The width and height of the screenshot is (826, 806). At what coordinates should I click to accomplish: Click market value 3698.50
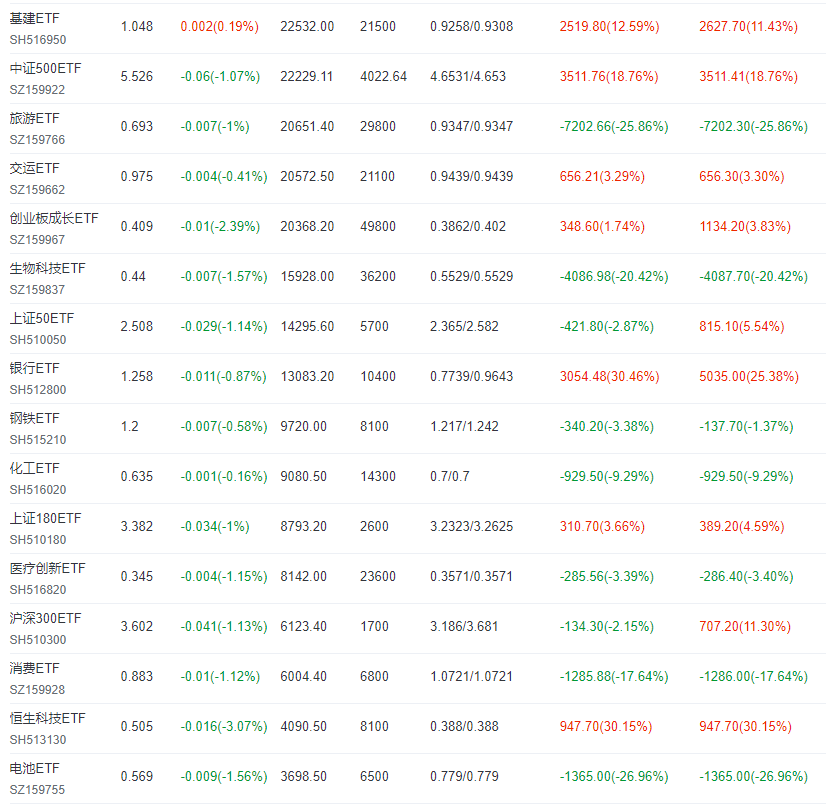(303, 776)
